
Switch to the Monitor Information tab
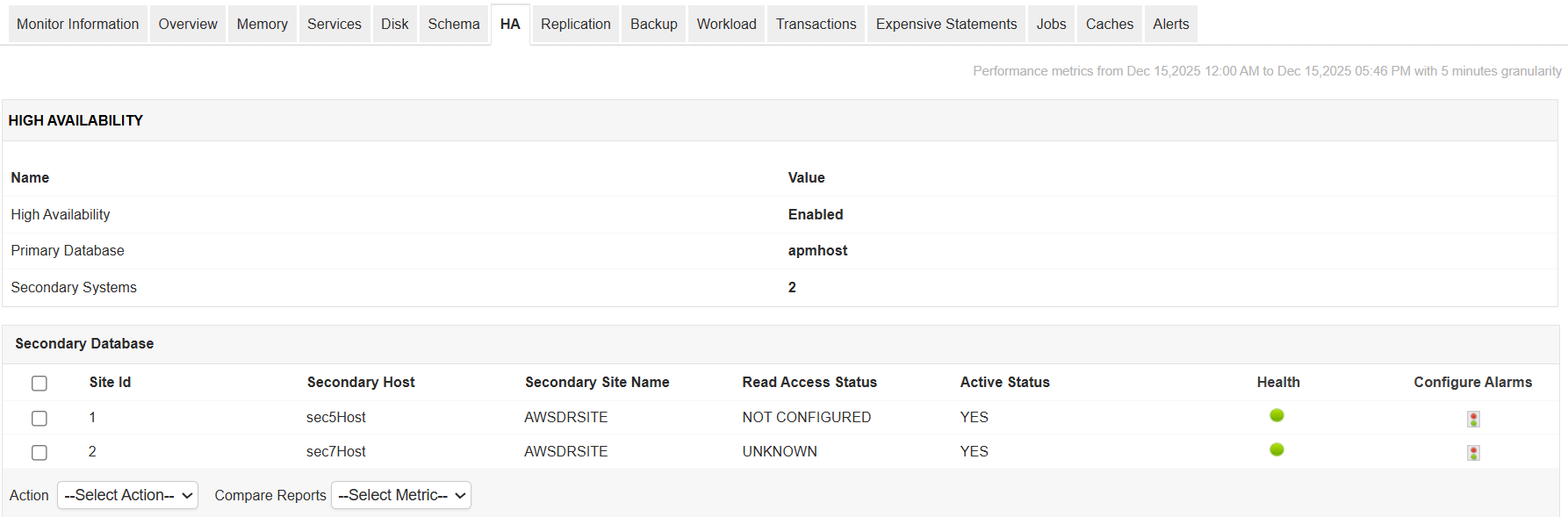tap(77, 24)
